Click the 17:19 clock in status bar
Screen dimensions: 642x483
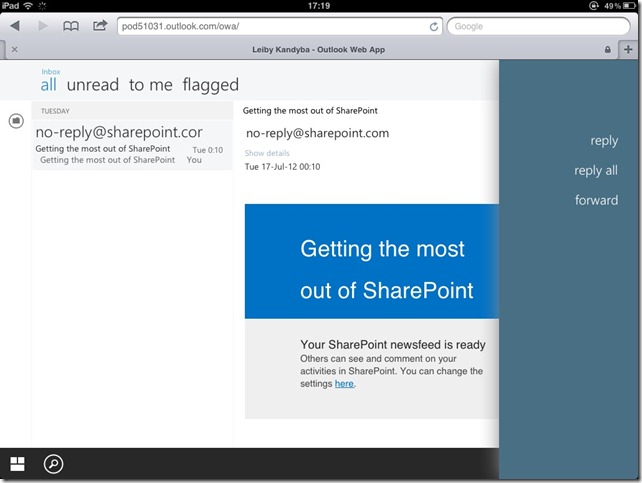[319, 5]
